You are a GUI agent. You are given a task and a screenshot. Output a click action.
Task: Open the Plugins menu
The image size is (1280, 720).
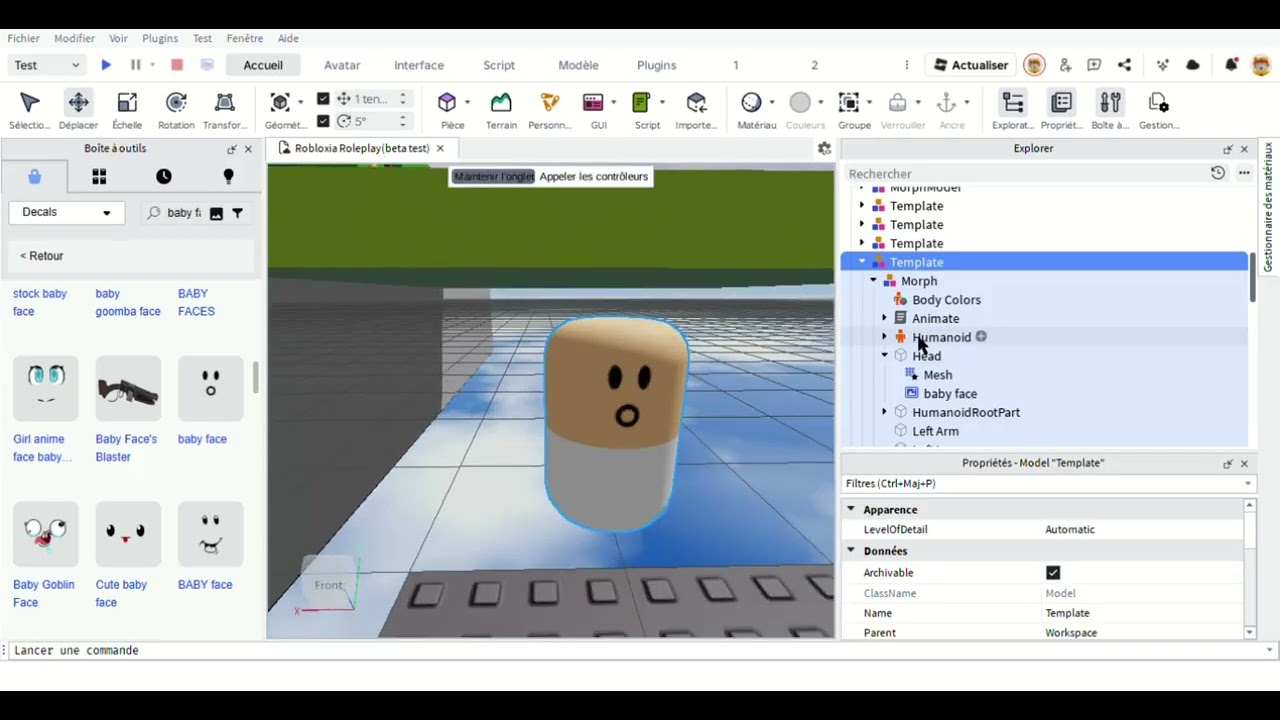tap(160, 38)
